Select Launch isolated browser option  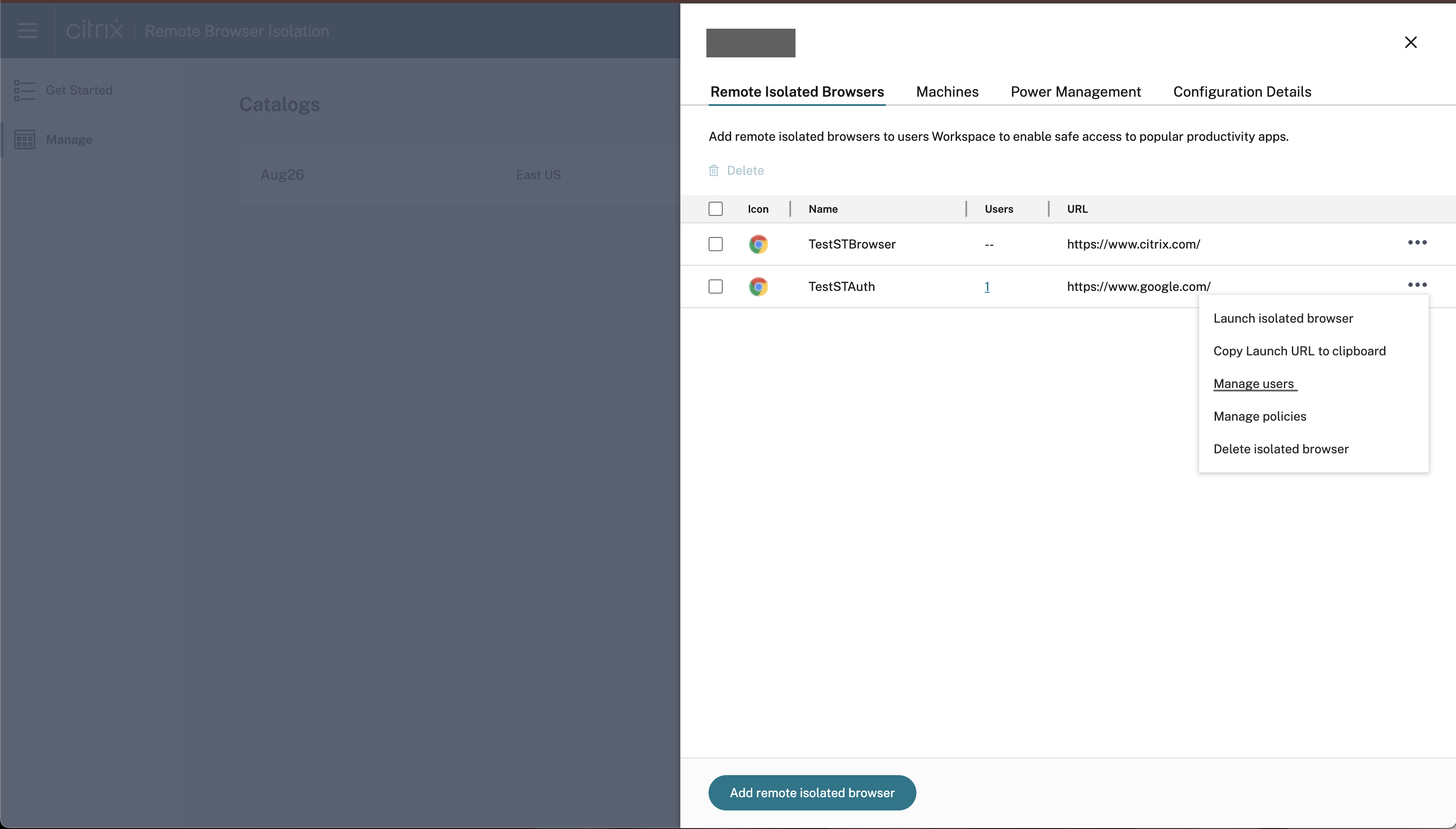coord(1283,318)
